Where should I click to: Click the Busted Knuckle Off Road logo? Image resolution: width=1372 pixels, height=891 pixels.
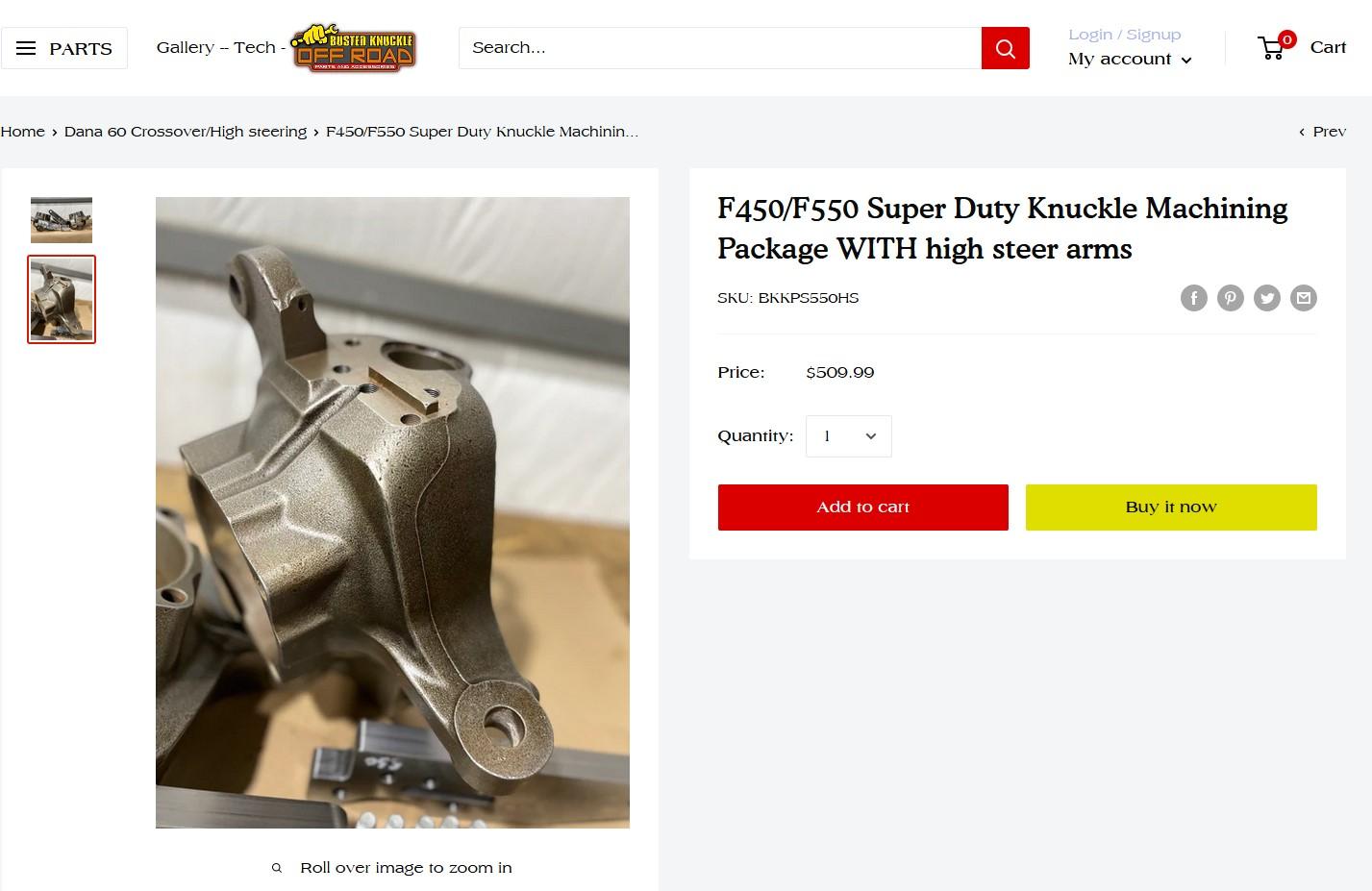[354, 48]
